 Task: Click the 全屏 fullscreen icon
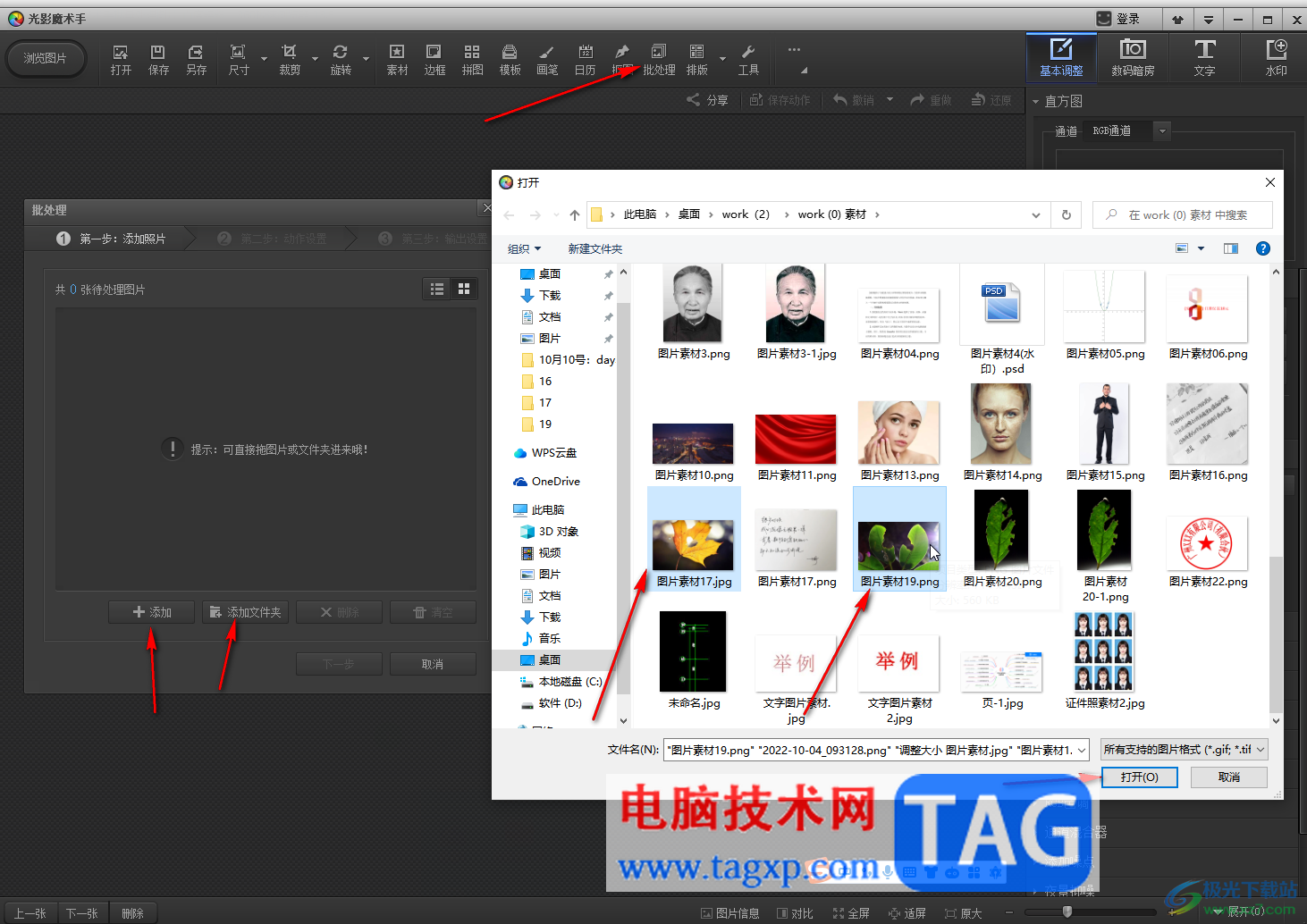coord(851,913)
